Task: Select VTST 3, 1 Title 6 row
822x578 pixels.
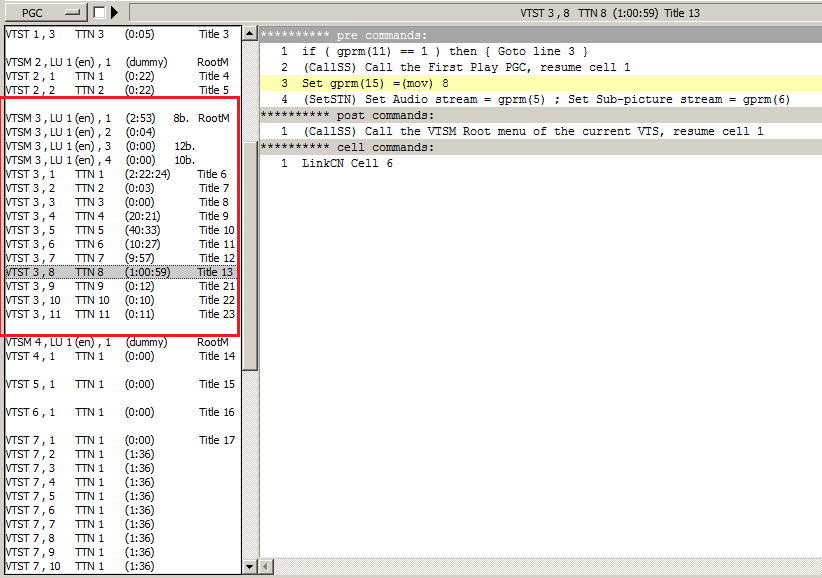Action: tap(122, 175)
